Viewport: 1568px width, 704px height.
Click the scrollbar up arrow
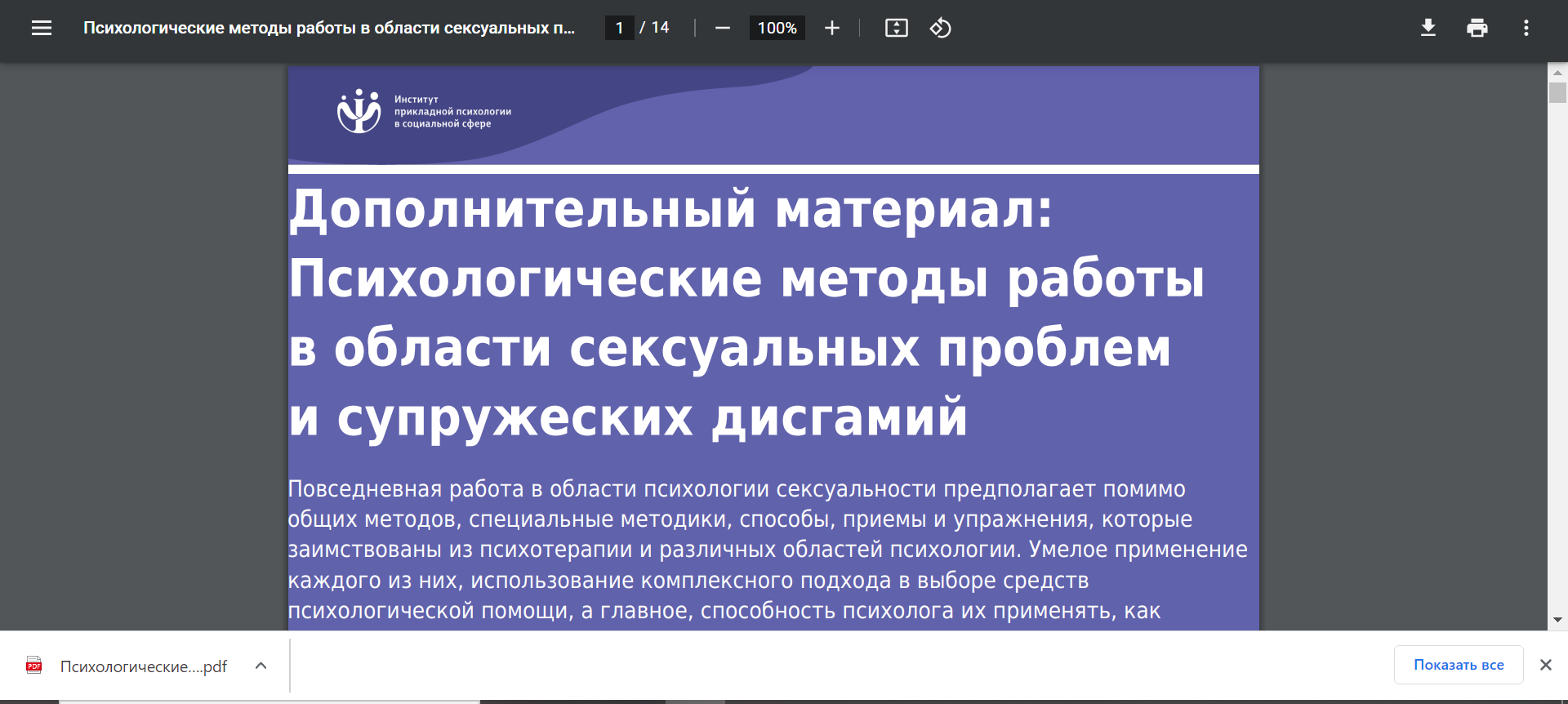pyautogui.click(x=1557, y=73)
